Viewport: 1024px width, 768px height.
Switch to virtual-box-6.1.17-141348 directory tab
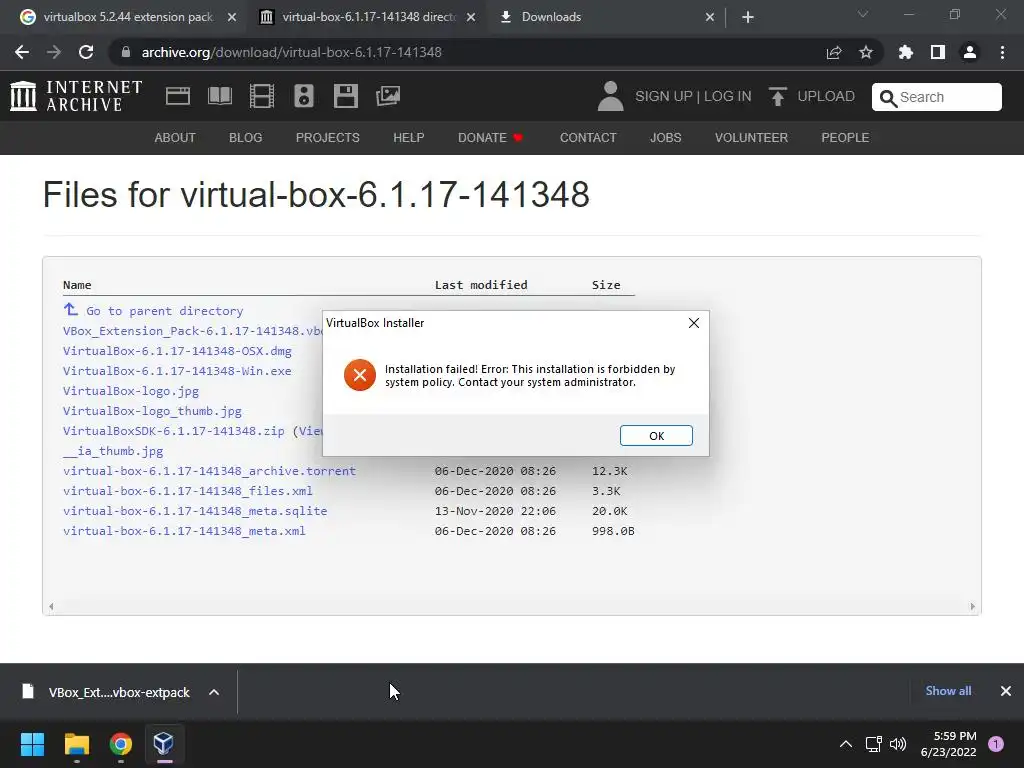(368, 17)
